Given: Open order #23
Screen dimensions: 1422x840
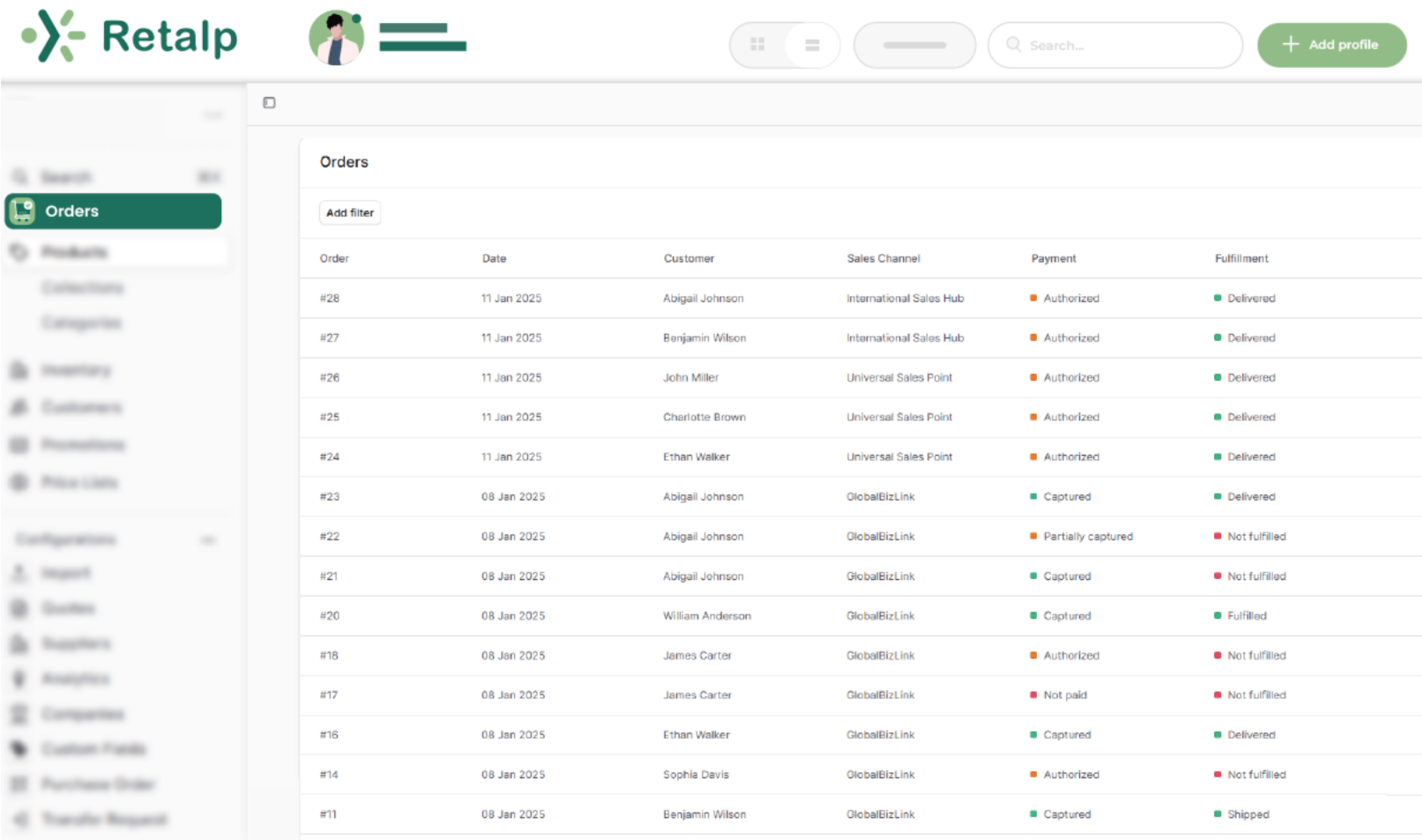Looking at the screenshot, I should coord(329,497).
